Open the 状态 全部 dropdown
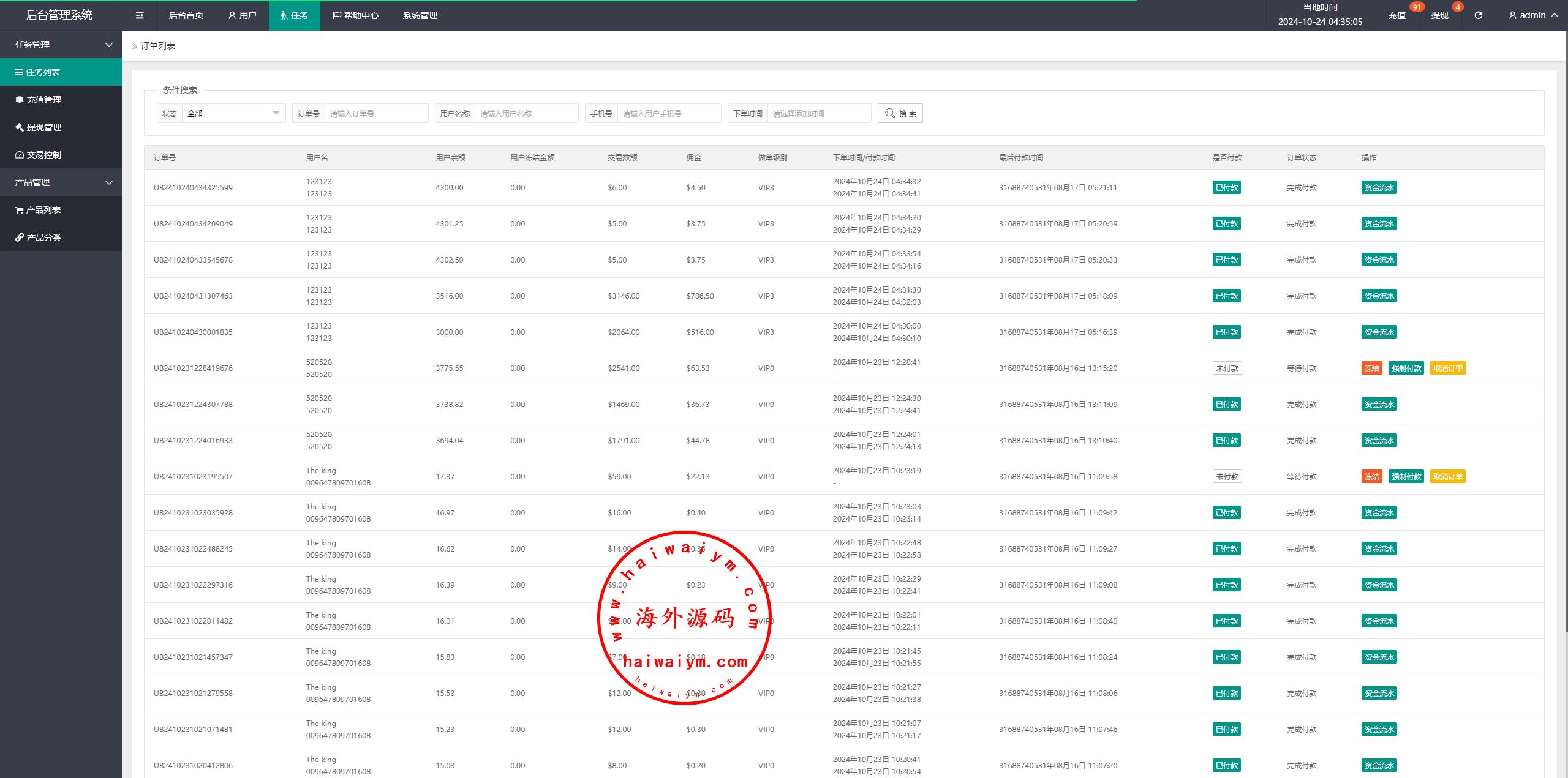The image size is (1568, 778). pyautogui.click(x=233, y=113)
